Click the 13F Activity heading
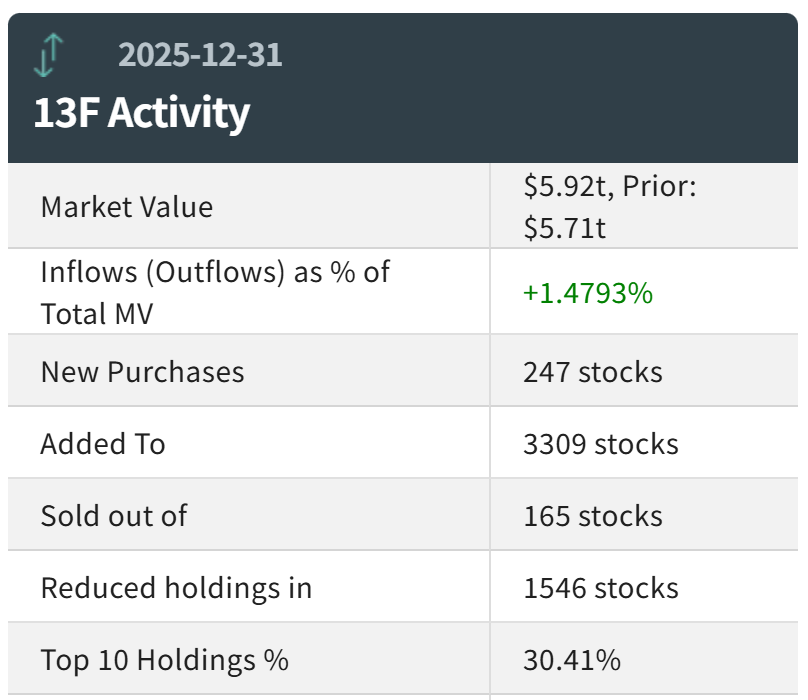Screen dimensions: 808x700 (x=141, y=113)
